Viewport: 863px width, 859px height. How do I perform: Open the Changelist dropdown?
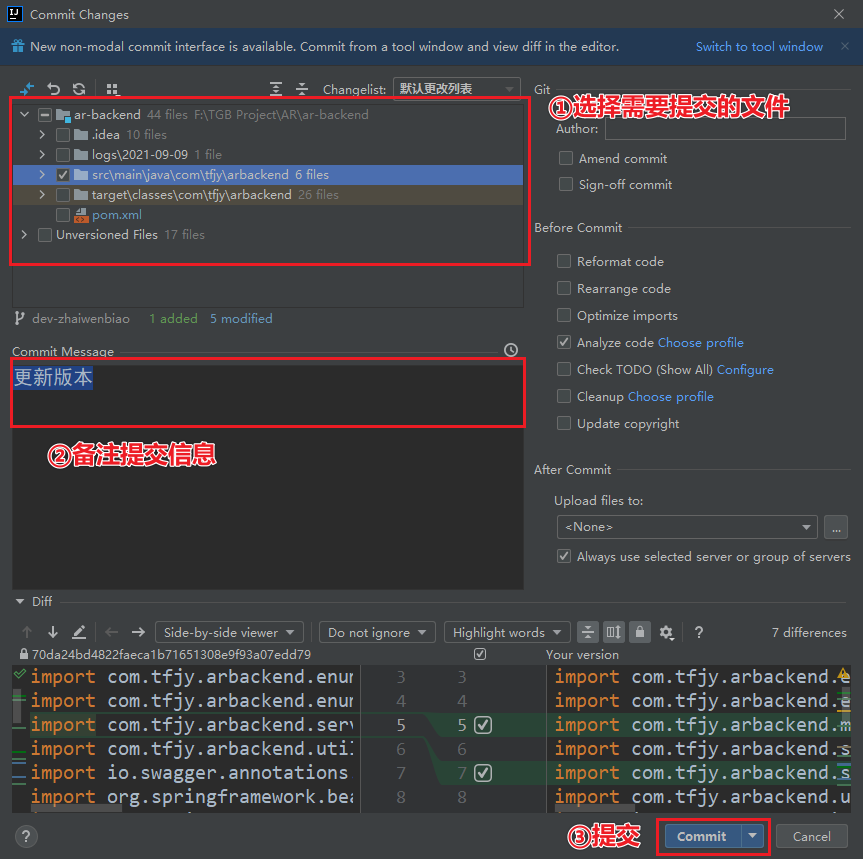pos(457,89)
